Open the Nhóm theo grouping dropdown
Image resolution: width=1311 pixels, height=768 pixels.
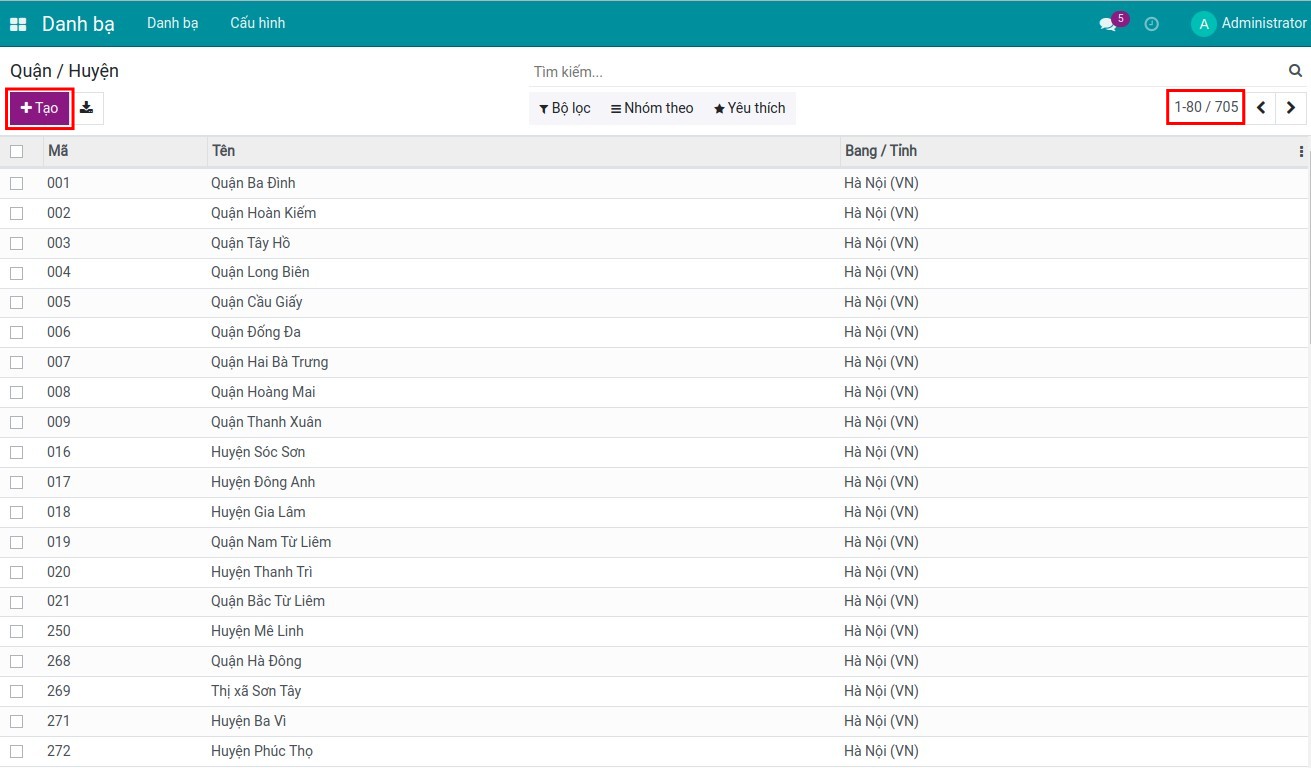point(652,108)
